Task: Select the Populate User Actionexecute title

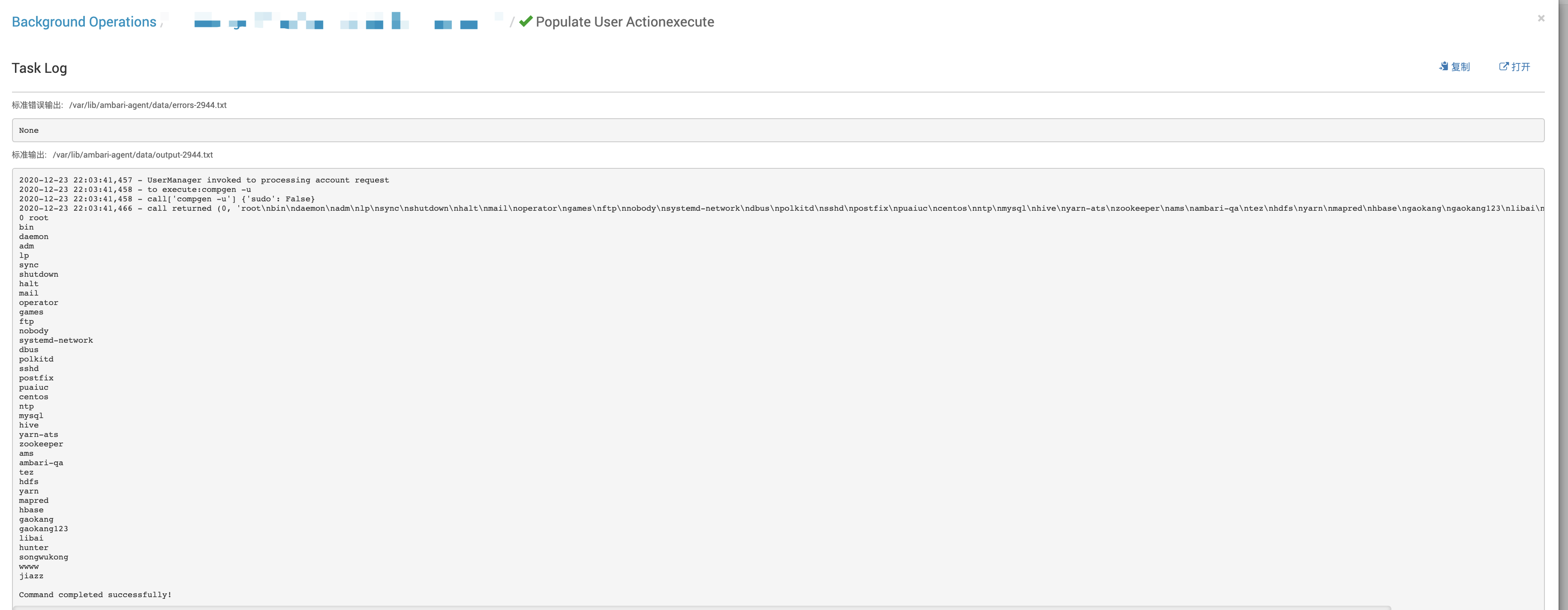Action: point(625,22)
